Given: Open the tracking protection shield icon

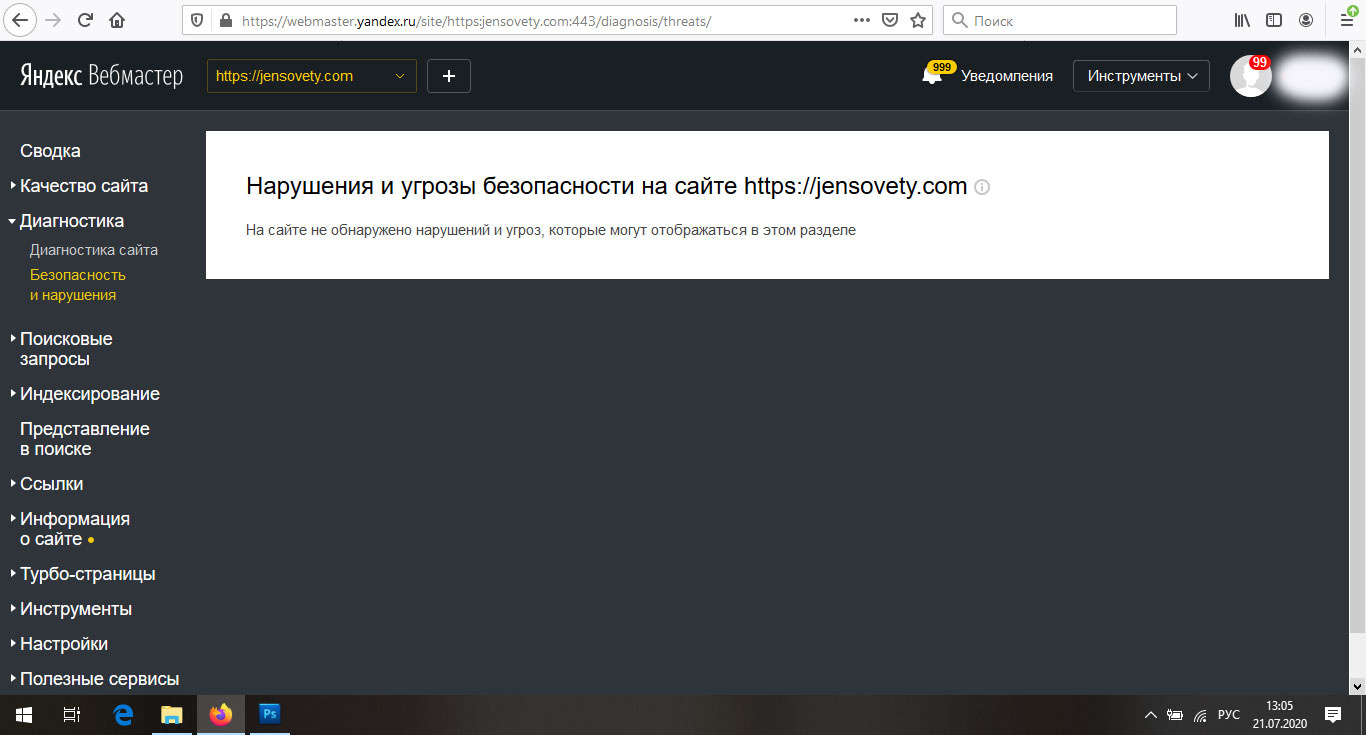Looking at the screenshot, I should tap(198, 20).
